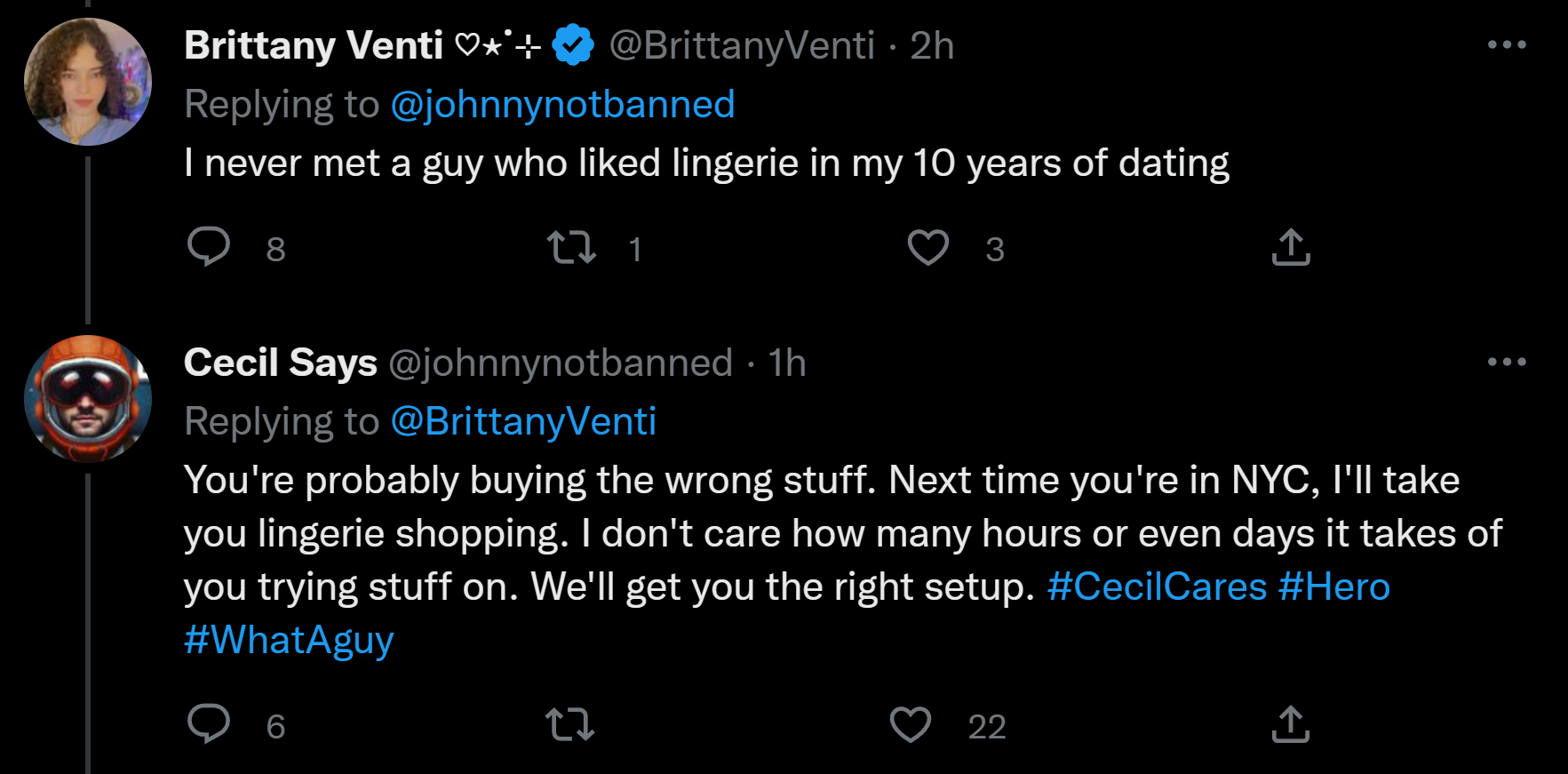
Task: Like Brittany Venti's tweet
Action: pos(928,247)
